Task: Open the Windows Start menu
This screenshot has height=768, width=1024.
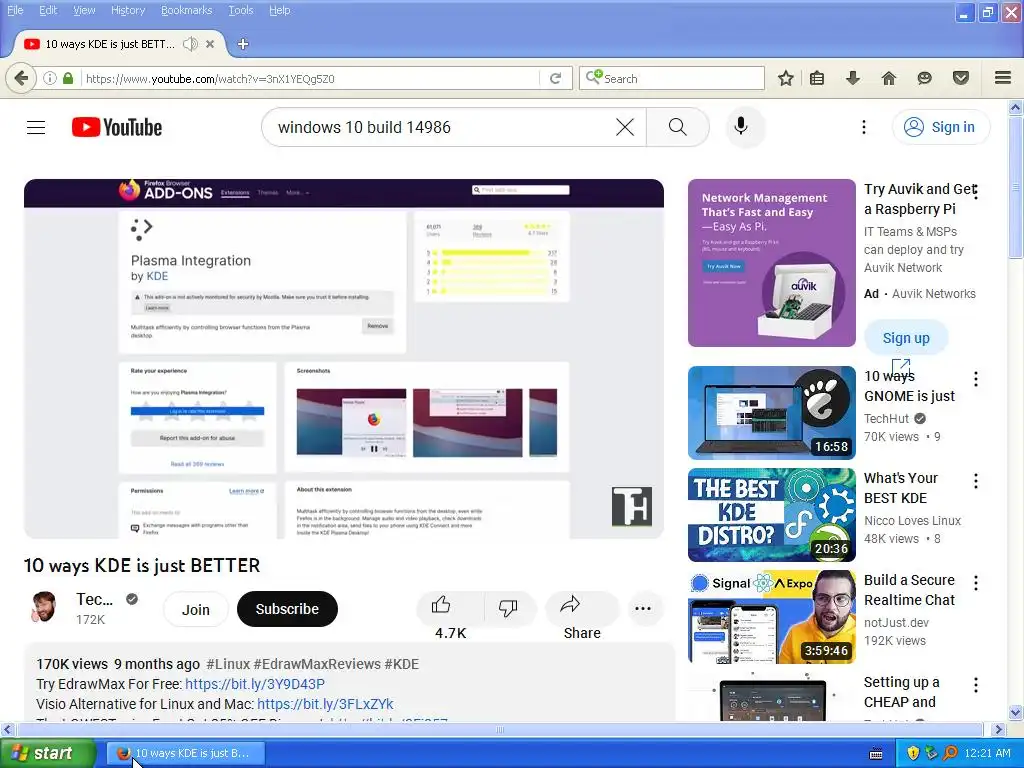Action: point(47,753)
